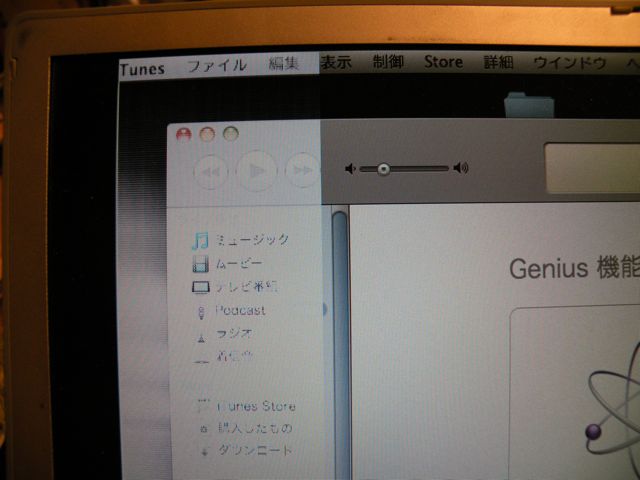This screenshot has width=640, height=480.
Task: Click the TV screen icon
Action: click(201, 288)
